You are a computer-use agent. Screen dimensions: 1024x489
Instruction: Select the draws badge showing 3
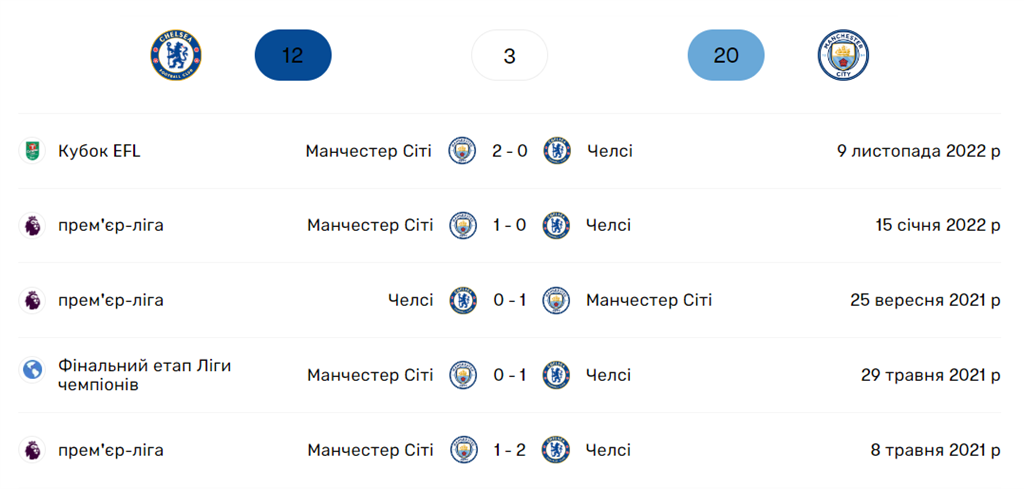tap(510, 56)
